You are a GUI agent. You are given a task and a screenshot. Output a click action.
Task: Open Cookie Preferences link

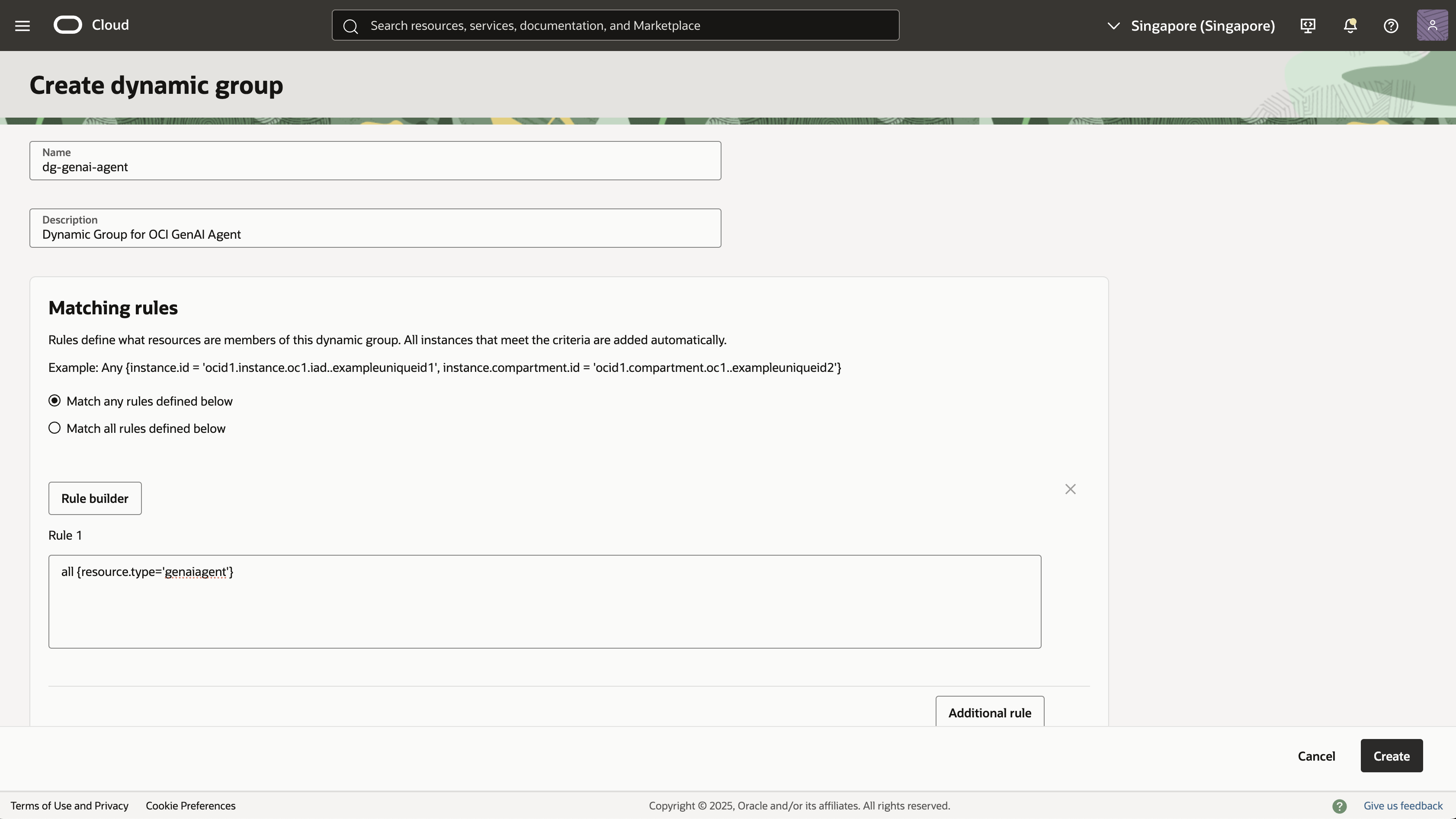190,806
